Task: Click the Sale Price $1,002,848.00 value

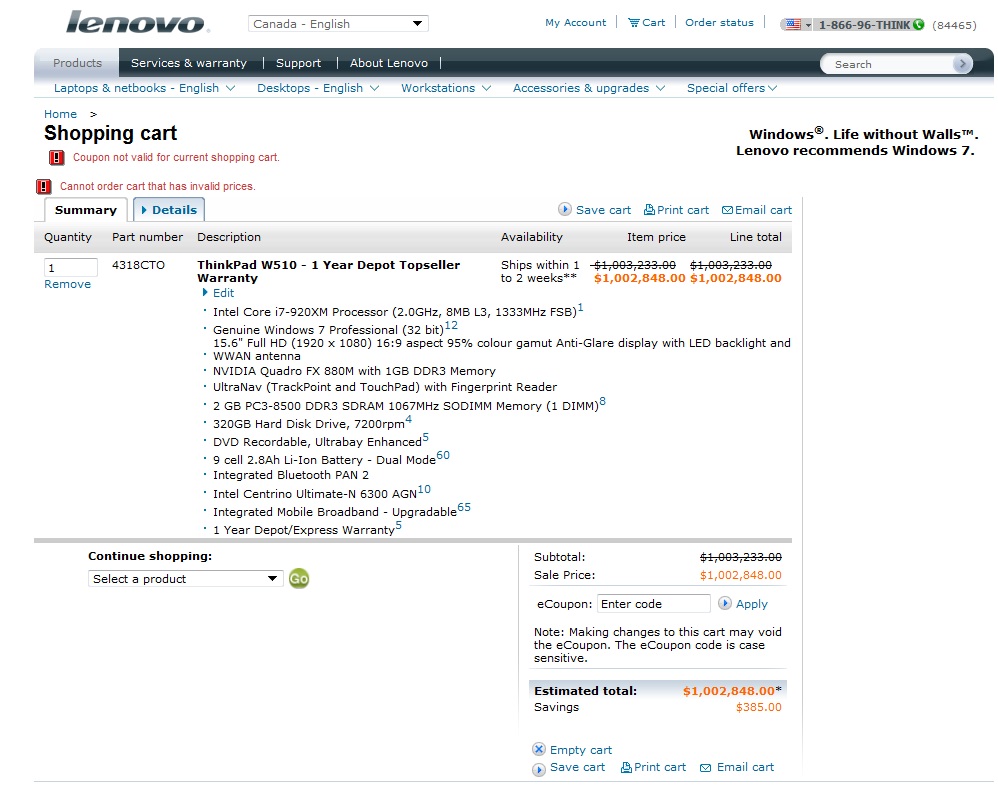Action: [741, 575]
